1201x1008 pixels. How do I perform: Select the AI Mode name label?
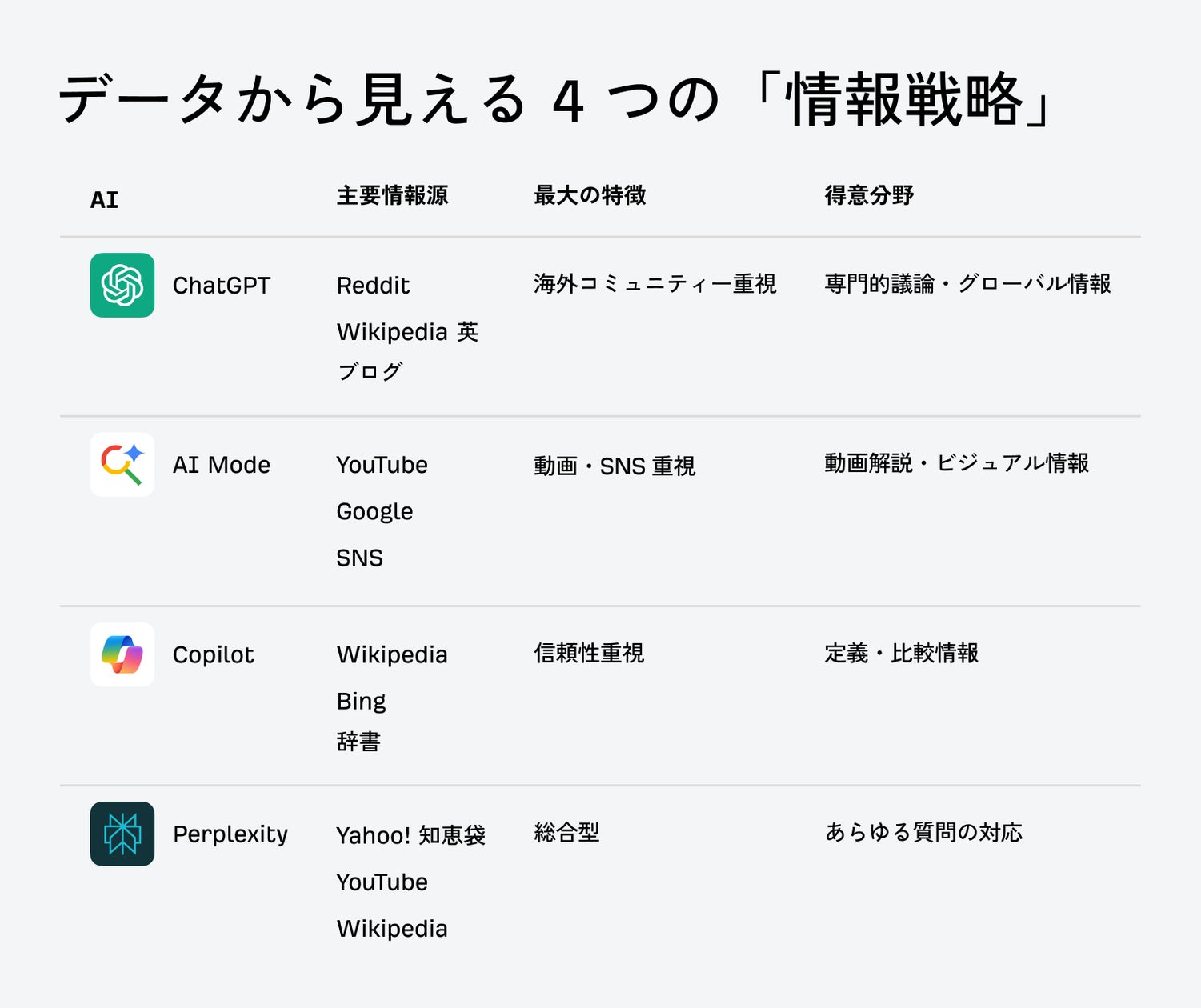(222, 465)
